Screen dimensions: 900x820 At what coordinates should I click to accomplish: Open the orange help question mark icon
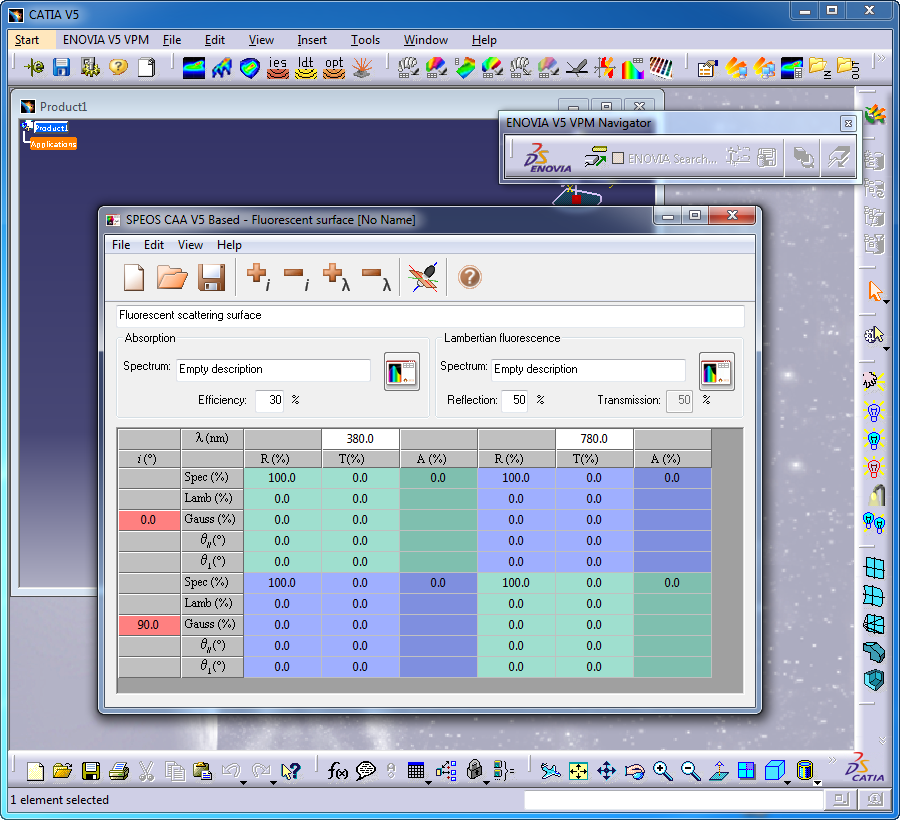click(470, 277)
